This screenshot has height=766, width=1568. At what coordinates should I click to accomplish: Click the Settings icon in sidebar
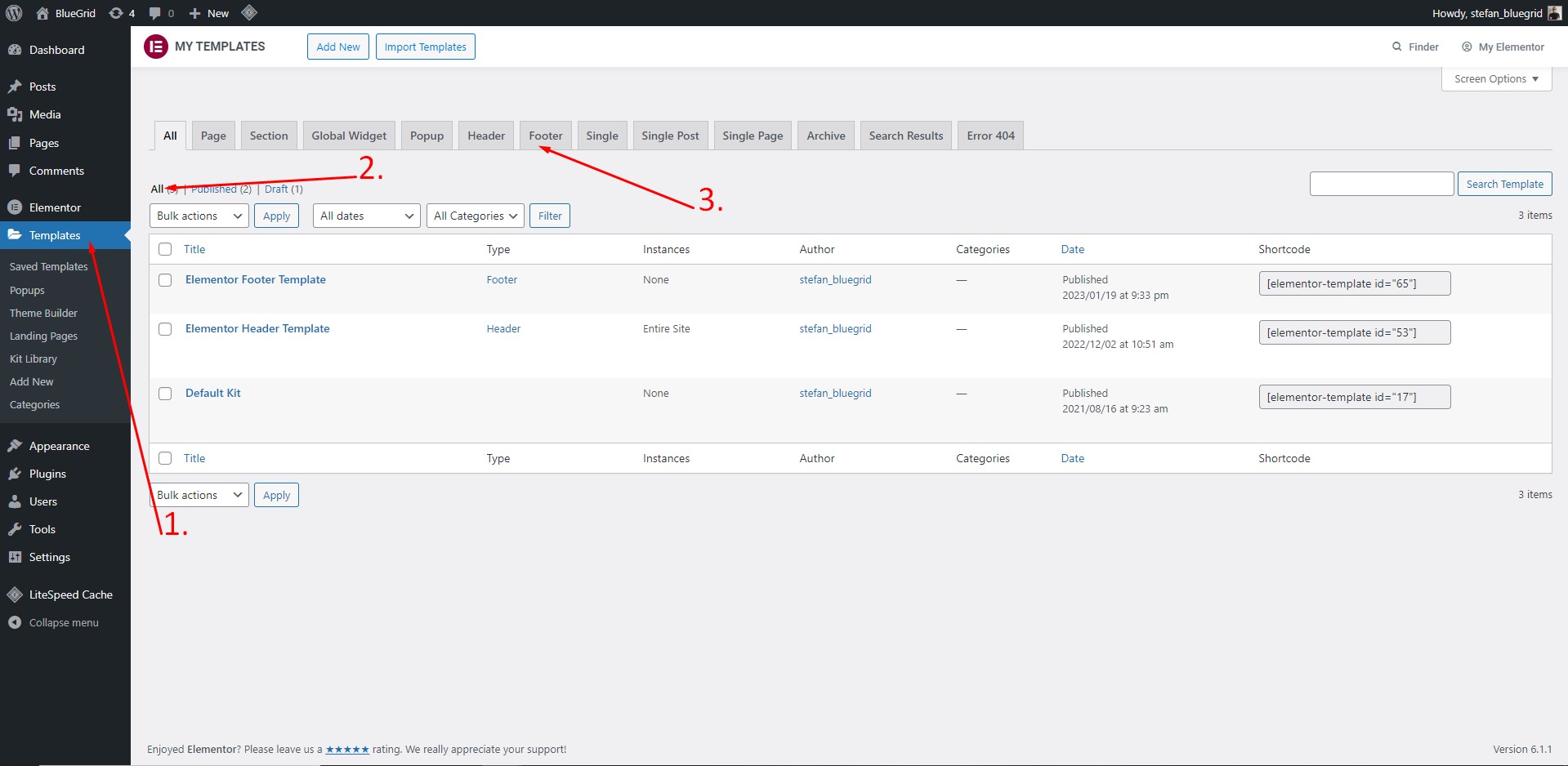15,557
